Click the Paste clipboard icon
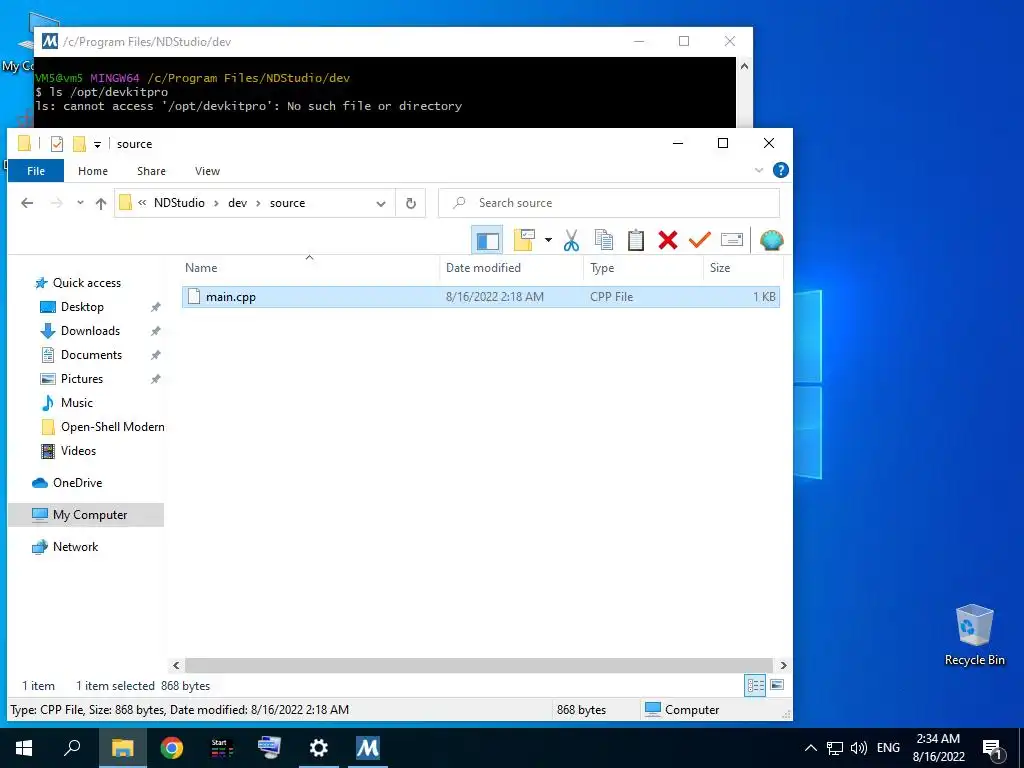Screen dimensions: 1024x768 click(635, 240)
